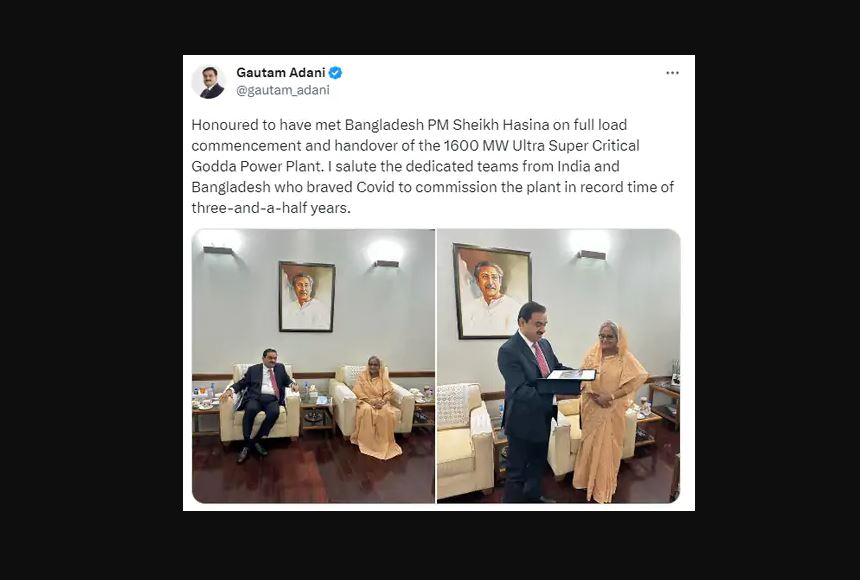The image size is (860, 580).
Task: Click the word Covid in the tweet
Action: pyautogui.click(x=375, y=187)
